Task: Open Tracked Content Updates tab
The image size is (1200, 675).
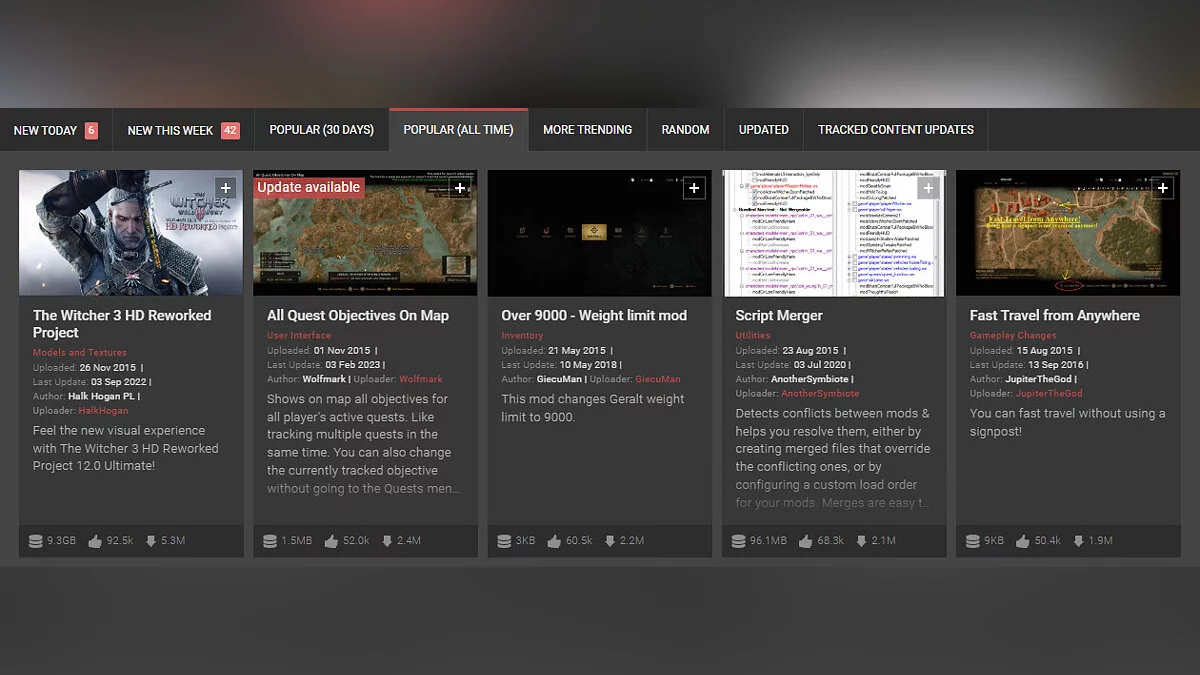Action: [896, 130]
